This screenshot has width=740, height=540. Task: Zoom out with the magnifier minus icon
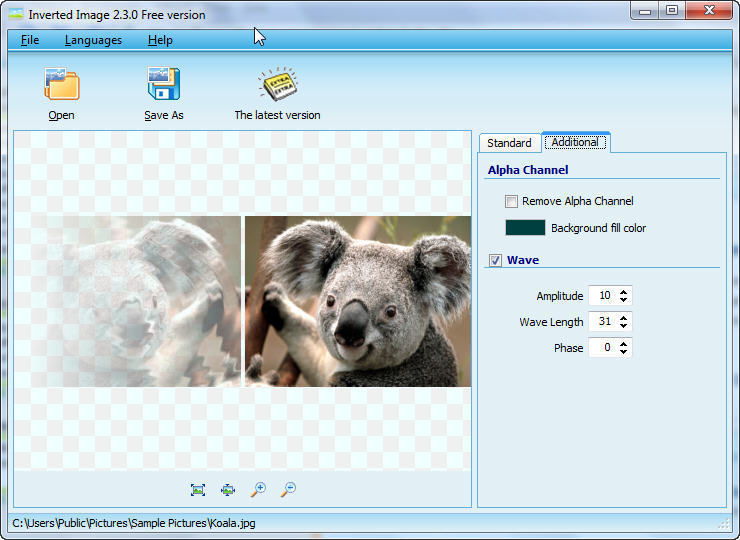[288, 489]
